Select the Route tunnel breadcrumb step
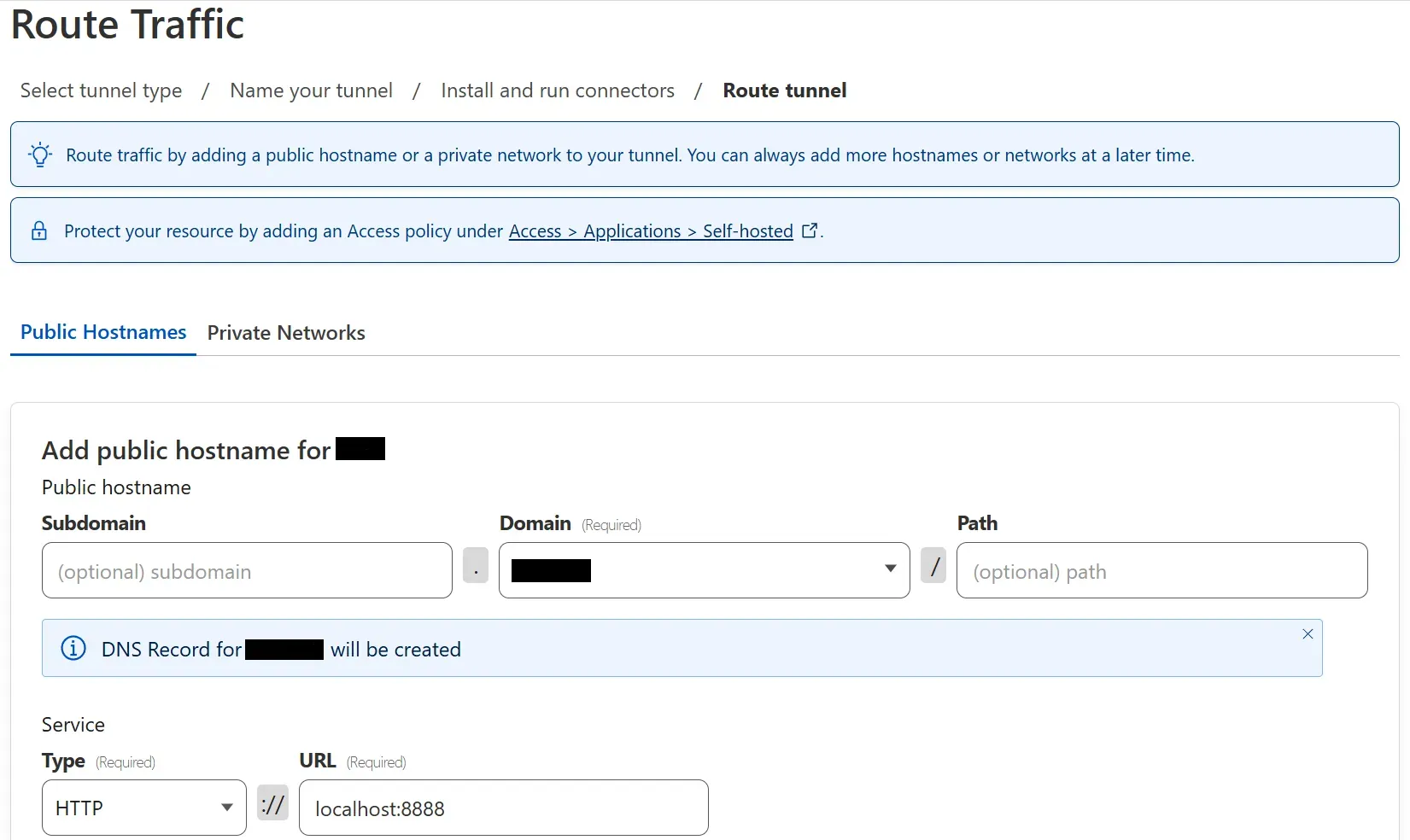 [784, 90]
